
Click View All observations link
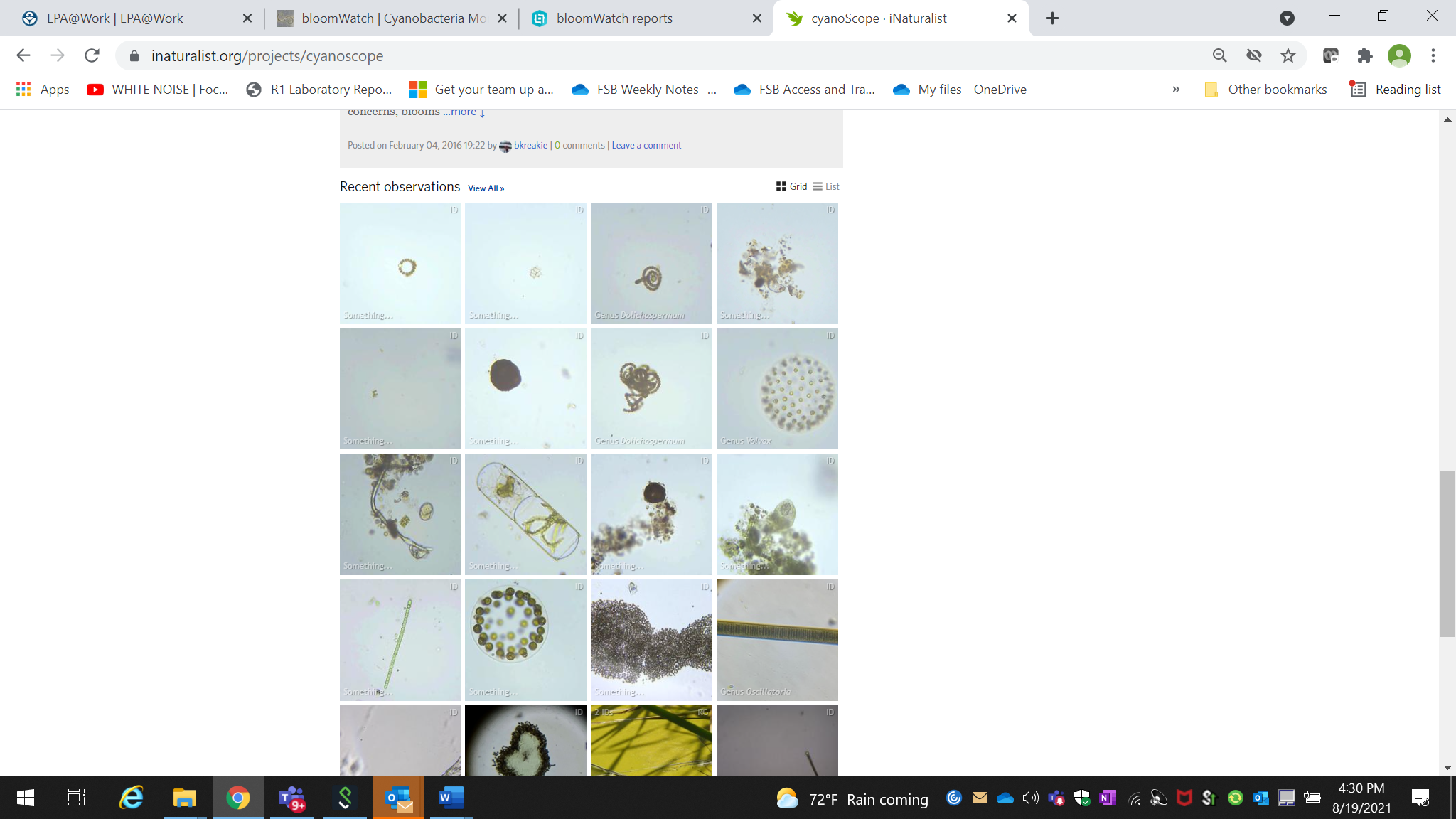(x=486, y=188)
